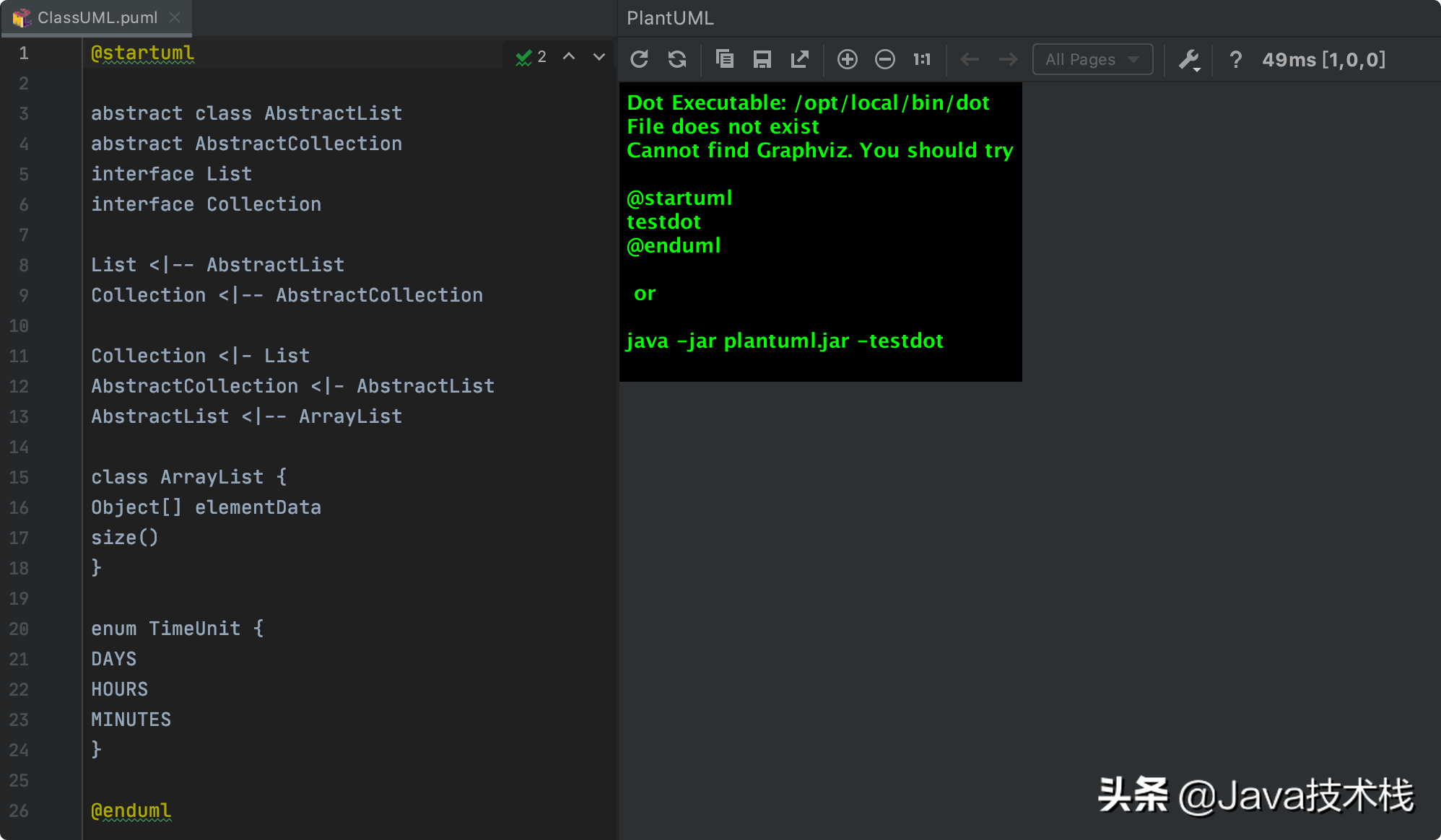Click the 'Object[] elementData' line

pos(206,507)
